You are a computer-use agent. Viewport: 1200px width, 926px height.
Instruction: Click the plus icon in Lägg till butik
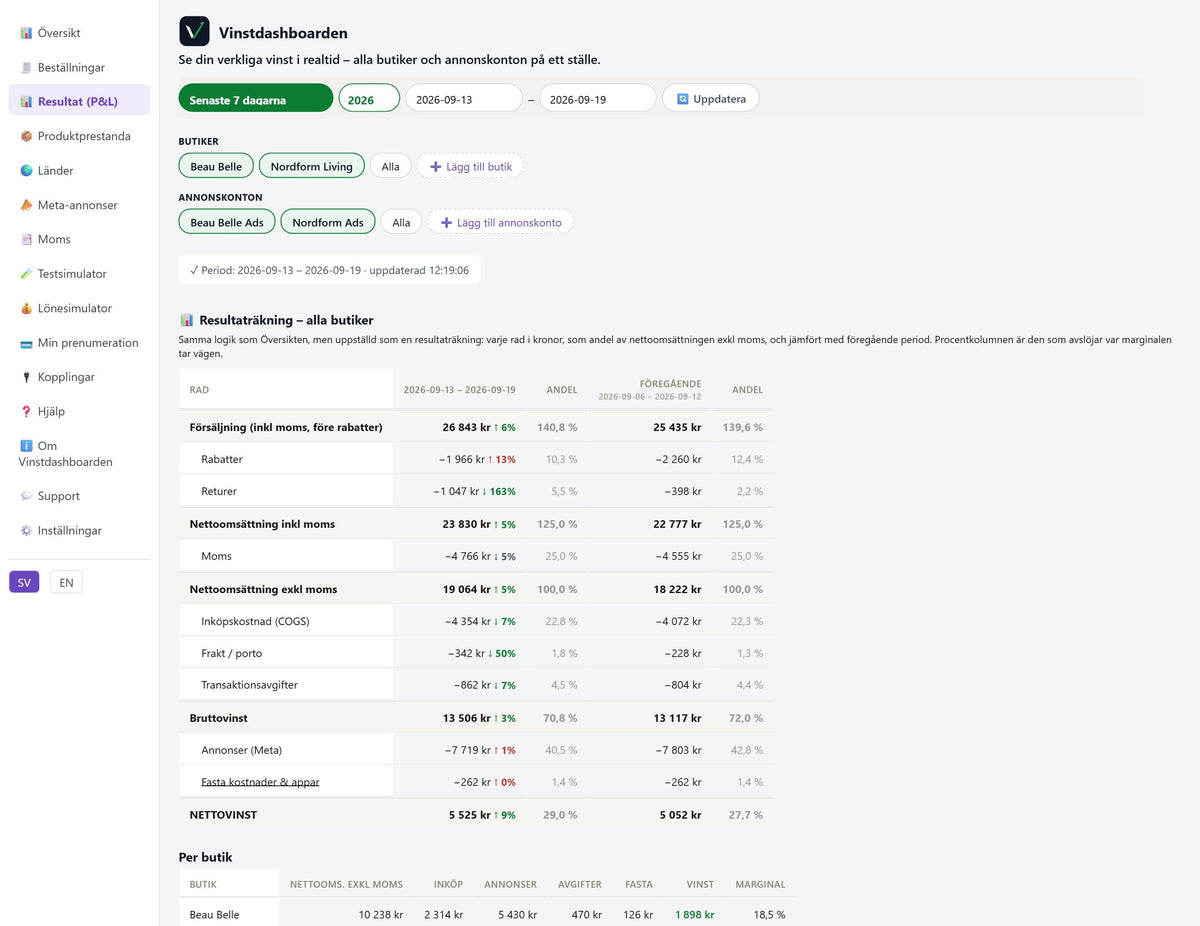pos(435,167)
